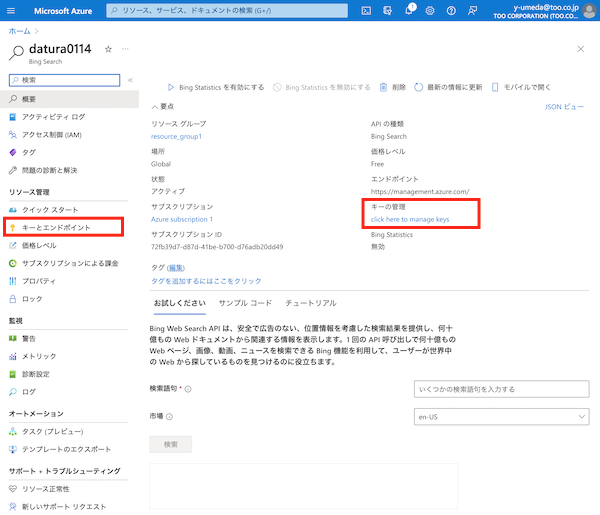Click 市場 info icon
The image size is (600, 515).
169,417
